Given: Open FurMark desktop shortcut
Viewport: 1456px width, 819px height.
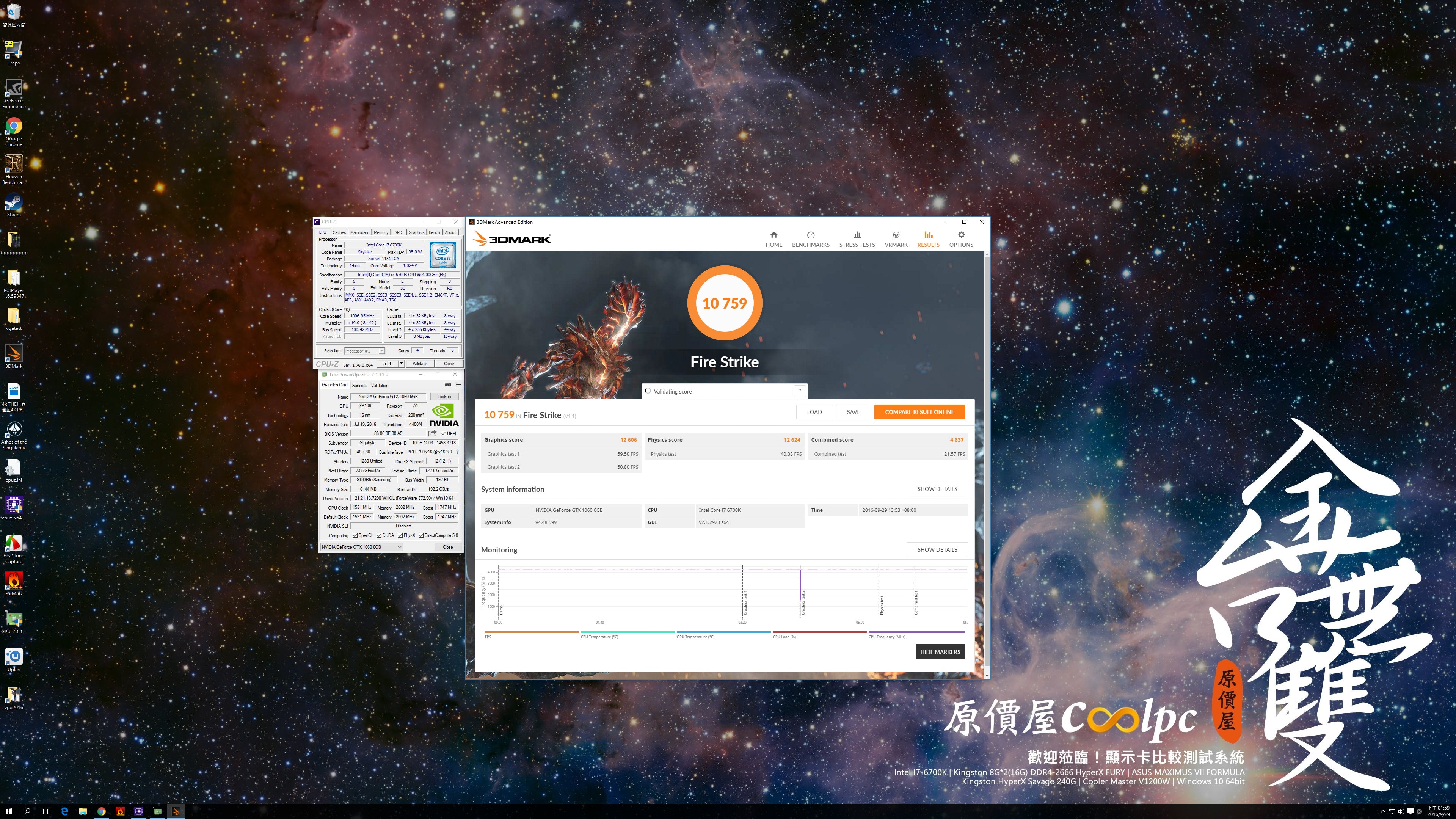Looking at the screenshot, I should [x=14, y=583].
